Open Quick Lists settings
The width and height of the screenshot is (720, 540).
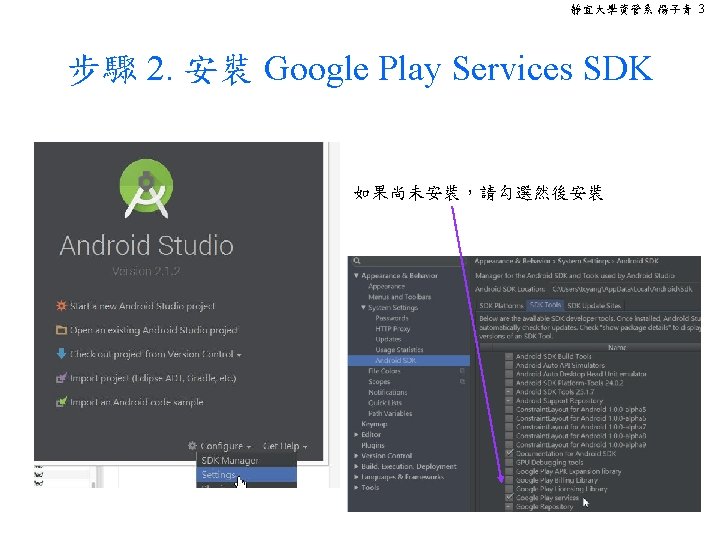tap(385, 403)
